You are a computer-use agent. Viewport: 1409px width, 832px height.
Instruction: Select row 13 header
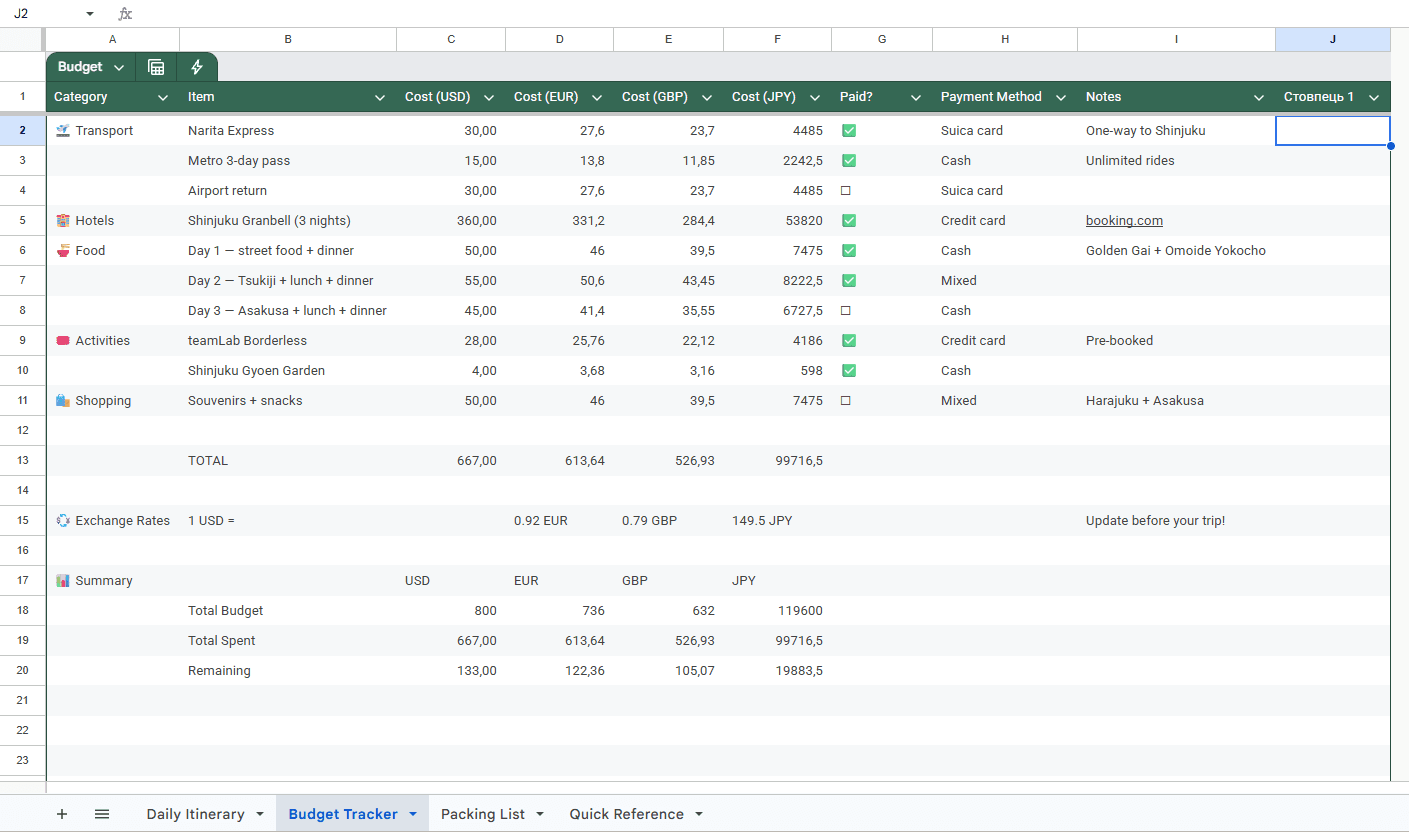tap(22, 461)
